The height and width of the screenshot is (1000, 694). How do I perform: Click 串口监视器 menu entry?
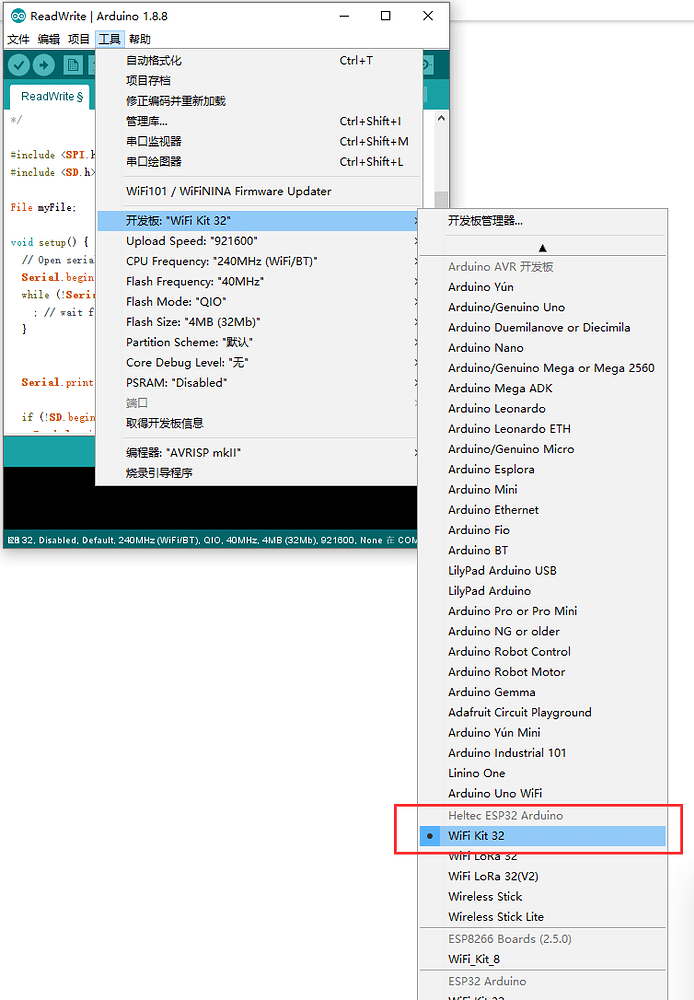(x=154, y=141)
